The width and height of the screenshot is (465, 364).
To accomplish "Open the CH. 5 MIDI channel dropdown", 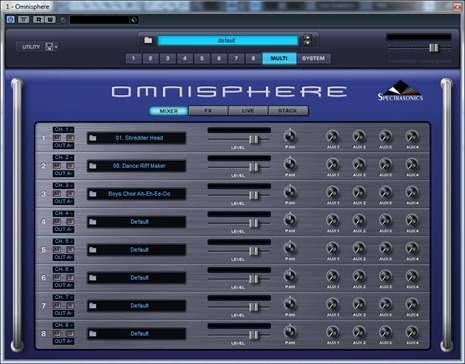I will pos(63,242).
